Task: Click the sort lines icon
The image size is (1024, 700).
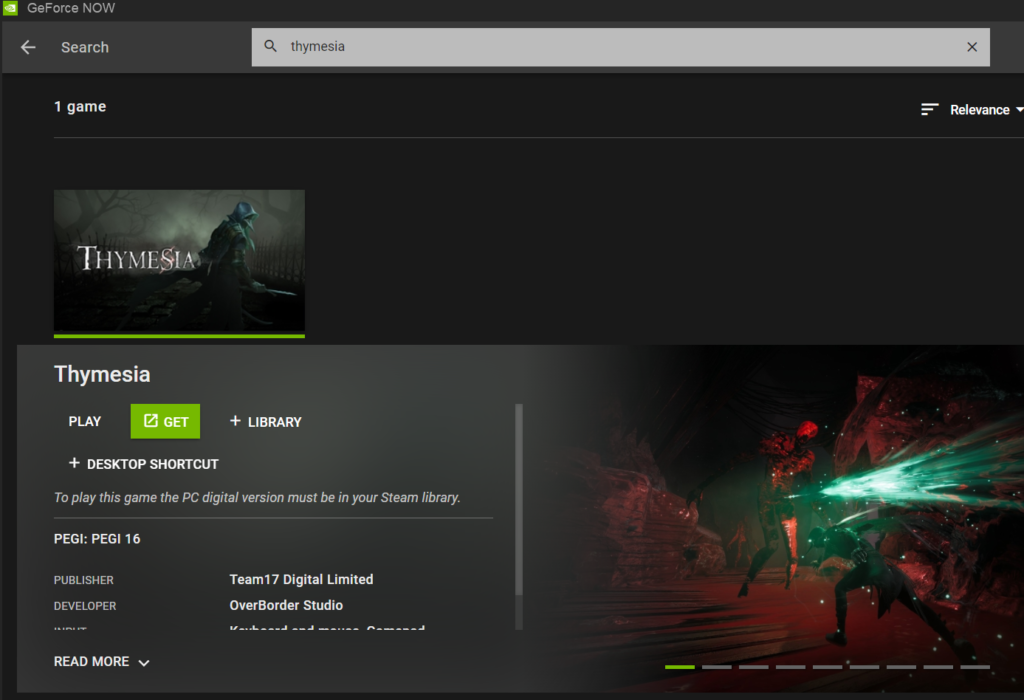Action: [x=929, y=109]
